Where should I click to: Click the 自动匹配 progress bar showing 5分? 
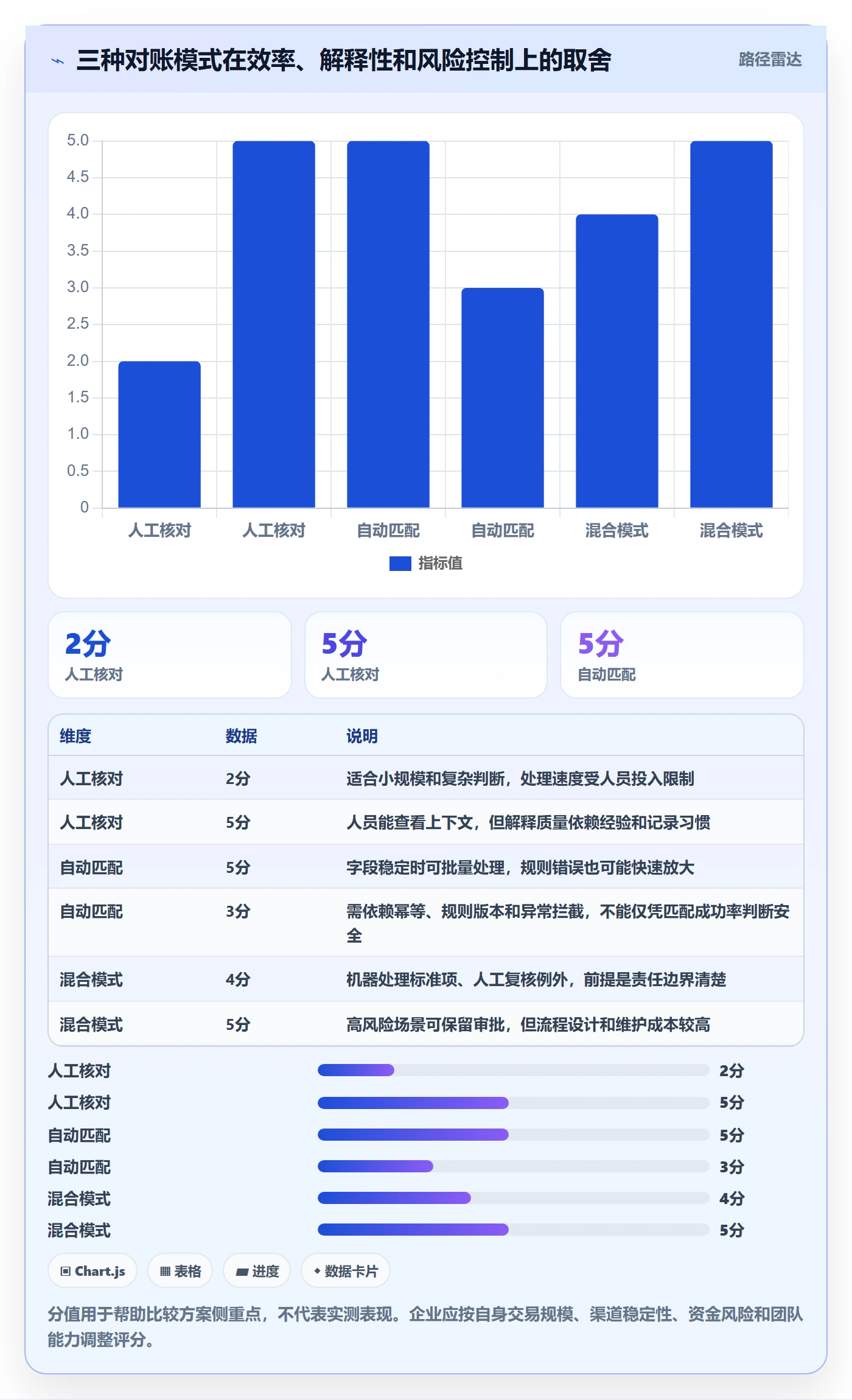514,1135
